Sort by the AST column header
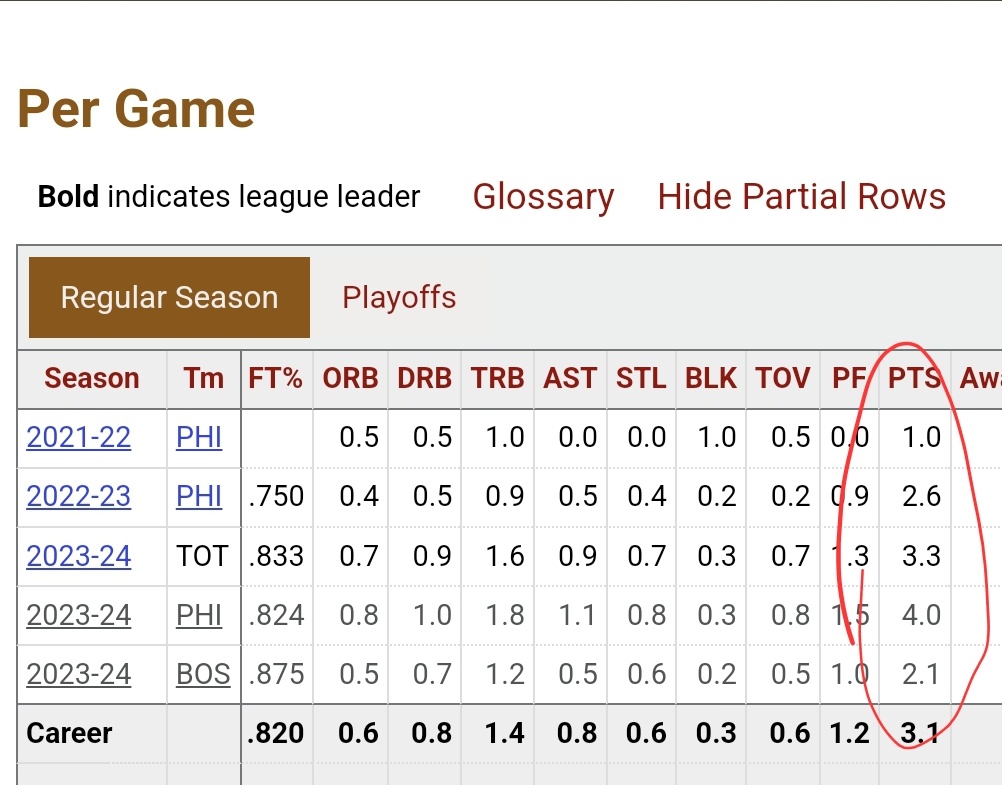The image size is (1002, 785). coord(570,379)
